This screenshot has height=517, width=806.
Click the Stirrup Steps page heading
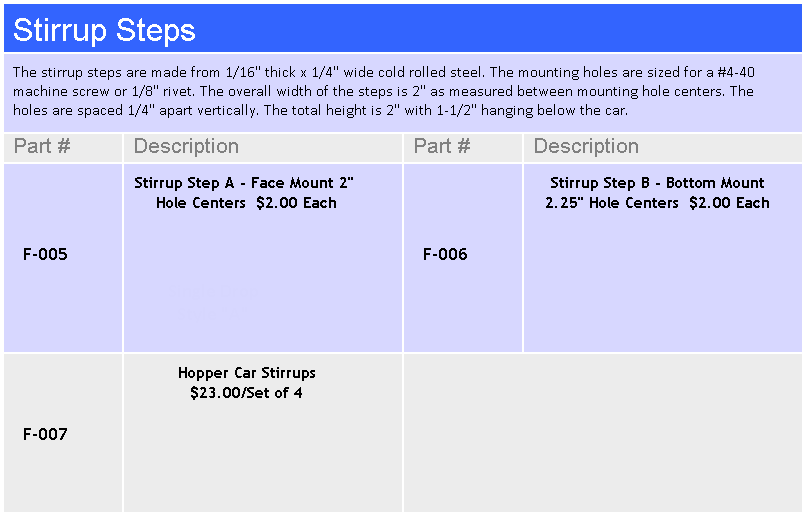point(104,30)
